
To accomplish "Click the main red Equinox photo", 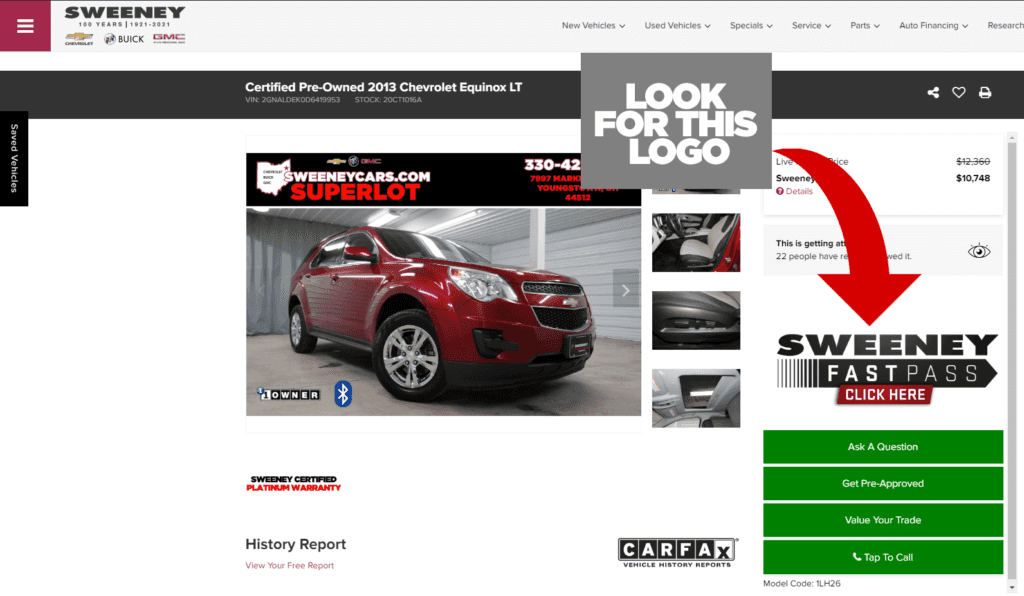I will pyautogui.click(x=443, y=311).
